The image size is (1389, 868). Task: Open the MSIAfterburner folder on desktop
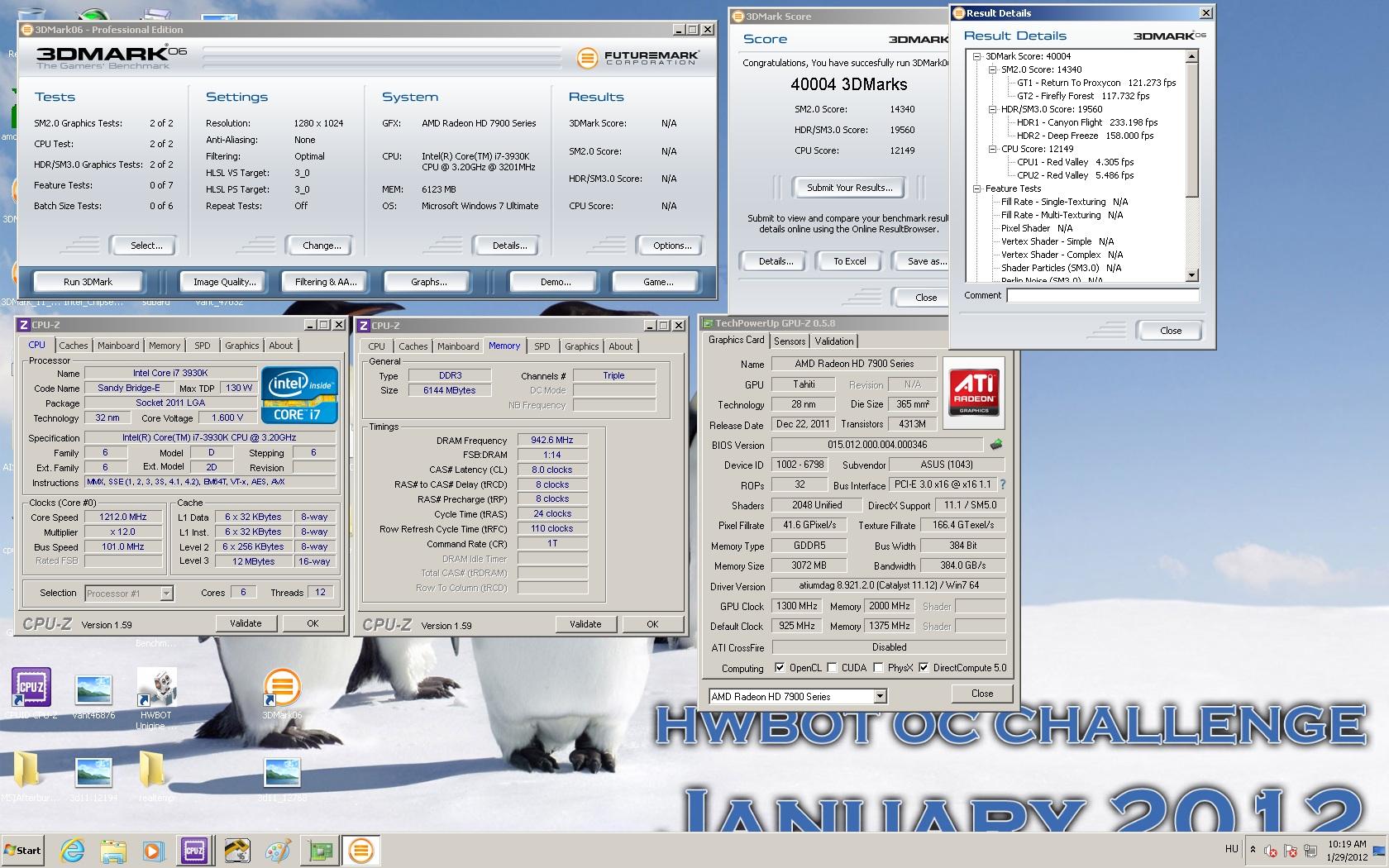click(26, 775)
